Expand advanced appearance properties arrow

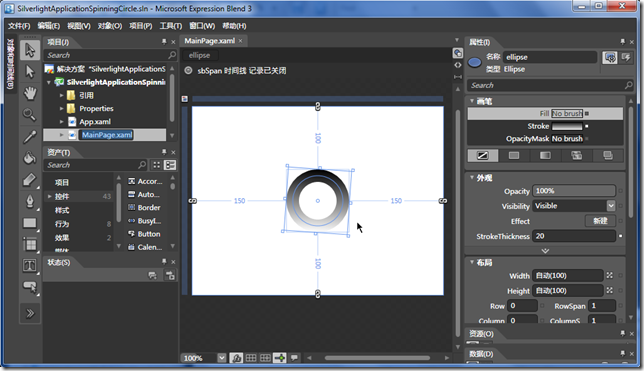coord(545,251)
